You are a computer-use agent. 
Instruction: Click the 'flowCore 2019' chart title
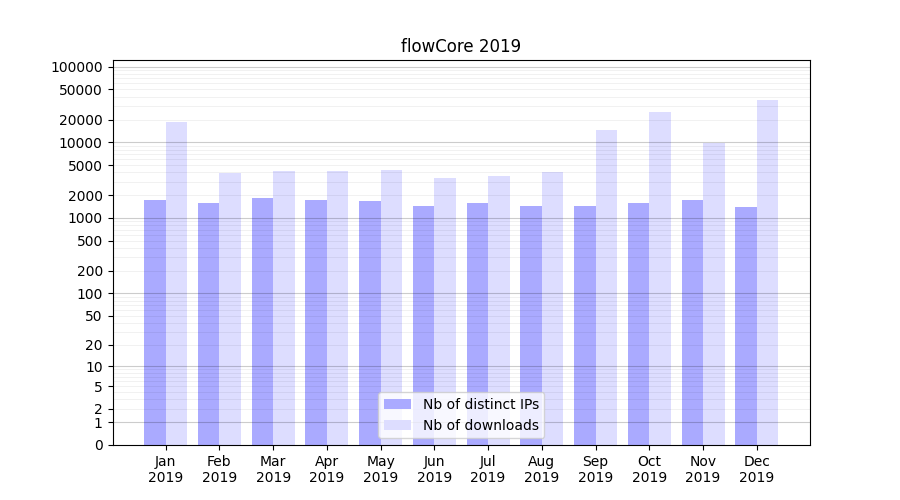461,46
